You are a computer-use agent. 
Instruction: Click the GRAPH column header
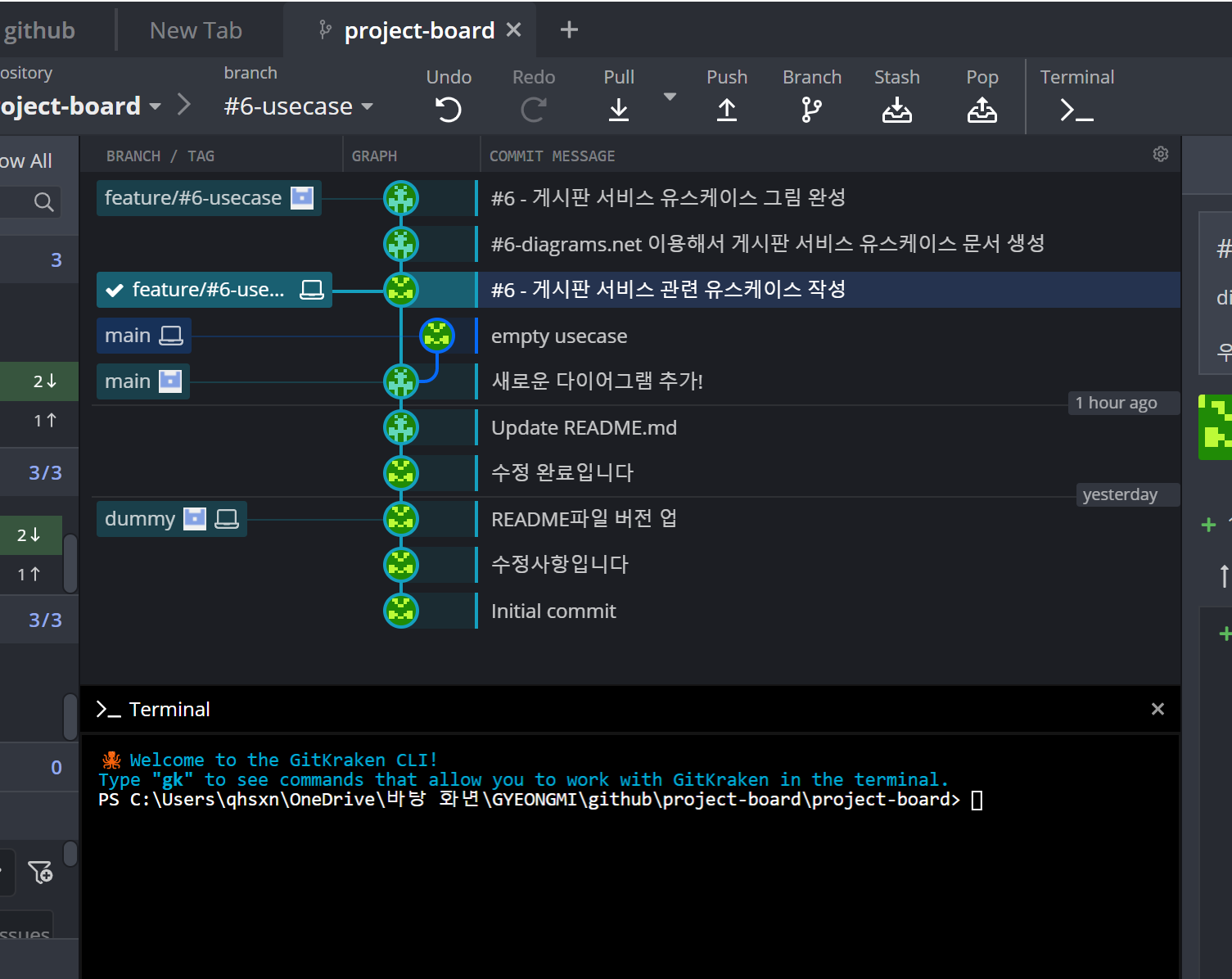point(374,156)
